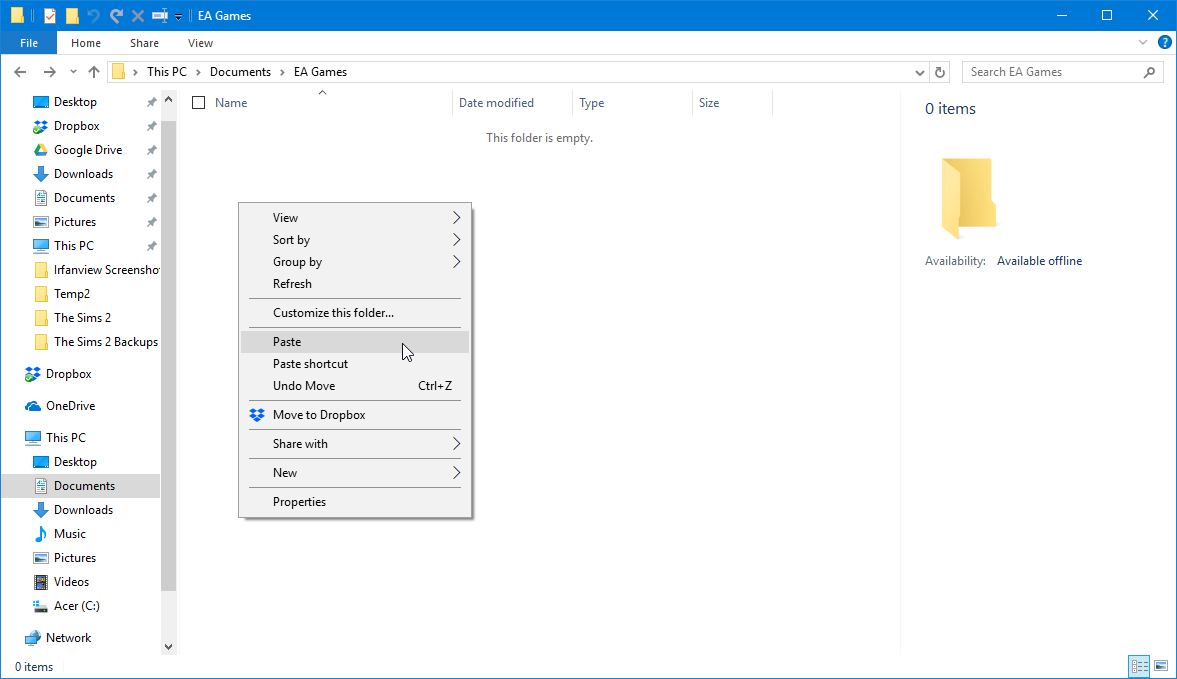
Task: Open the Recent locations dropdown arrow
Action: click(x=73, y=72)
